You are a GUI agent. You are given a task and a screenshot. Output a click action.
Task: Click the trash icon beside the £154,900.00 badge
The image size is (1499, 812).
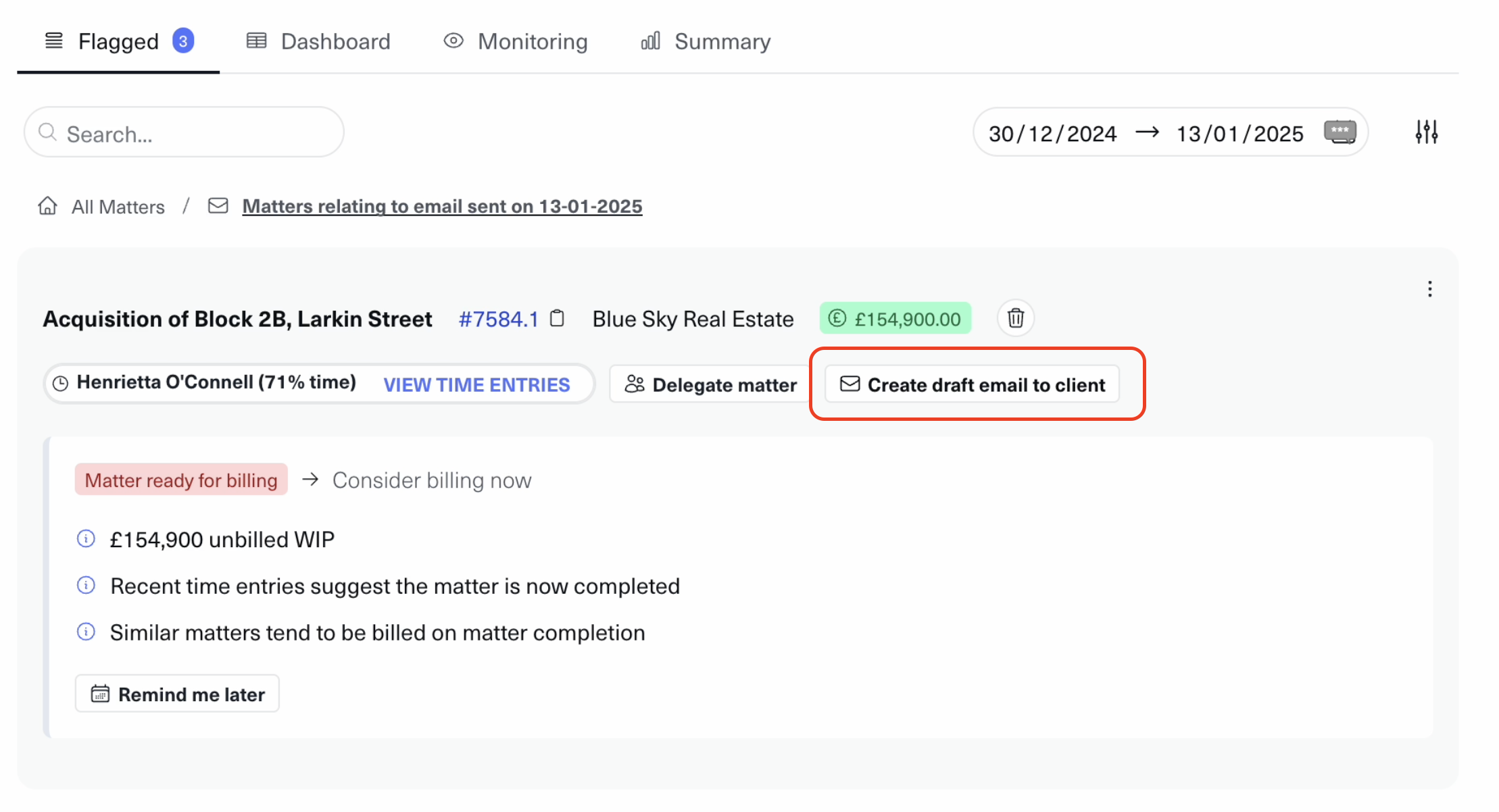(x=1015, y=318)
